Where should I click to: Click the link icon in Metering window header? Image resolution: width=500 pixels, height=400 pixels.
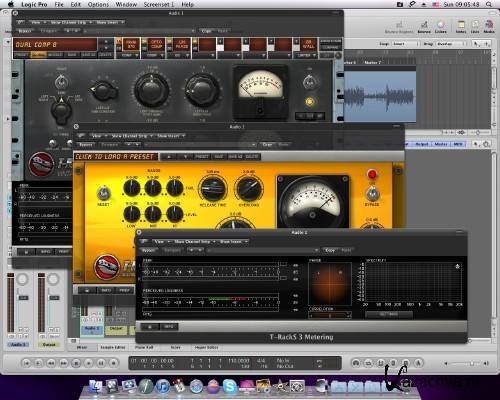tap(144, 241)
